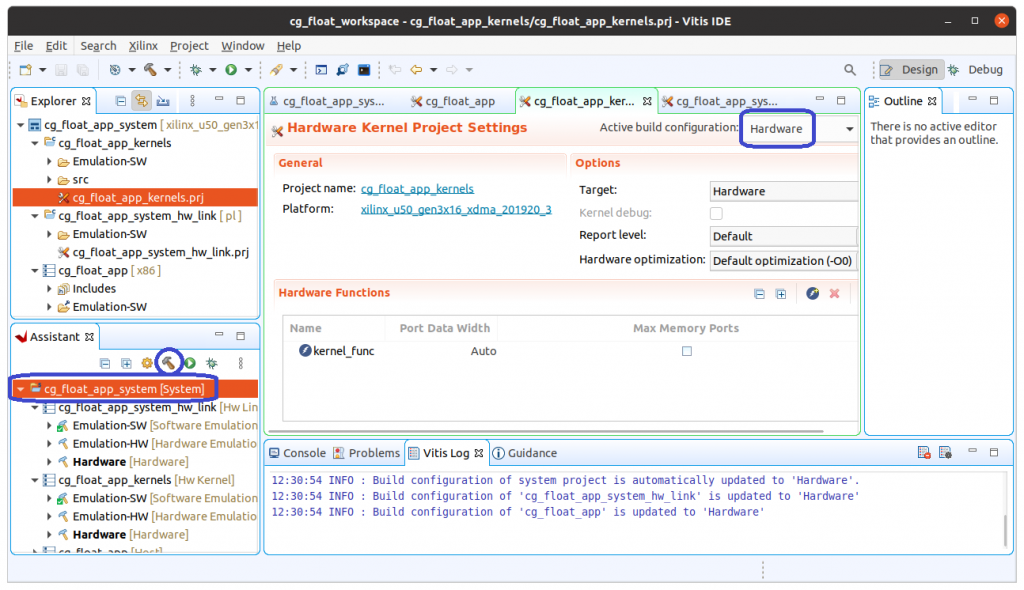The width and height of the screenshot is (1024, 590).
Task: Click Assistant expand all icon
Action: pyautogui.click(x=126, y=363)
